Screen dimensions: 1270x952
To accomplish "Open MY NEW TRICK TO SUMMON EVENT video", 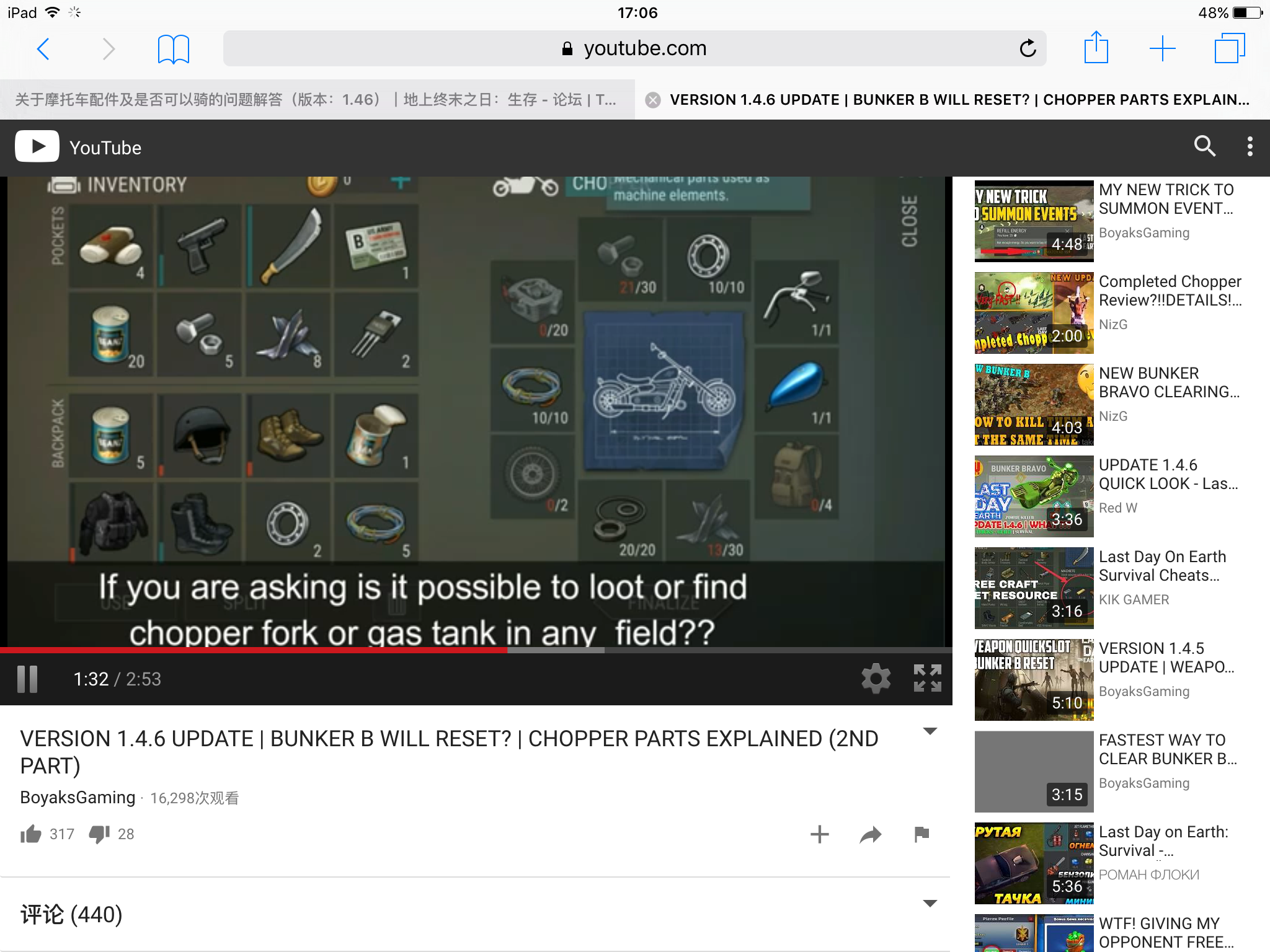I will point(1166,199).
